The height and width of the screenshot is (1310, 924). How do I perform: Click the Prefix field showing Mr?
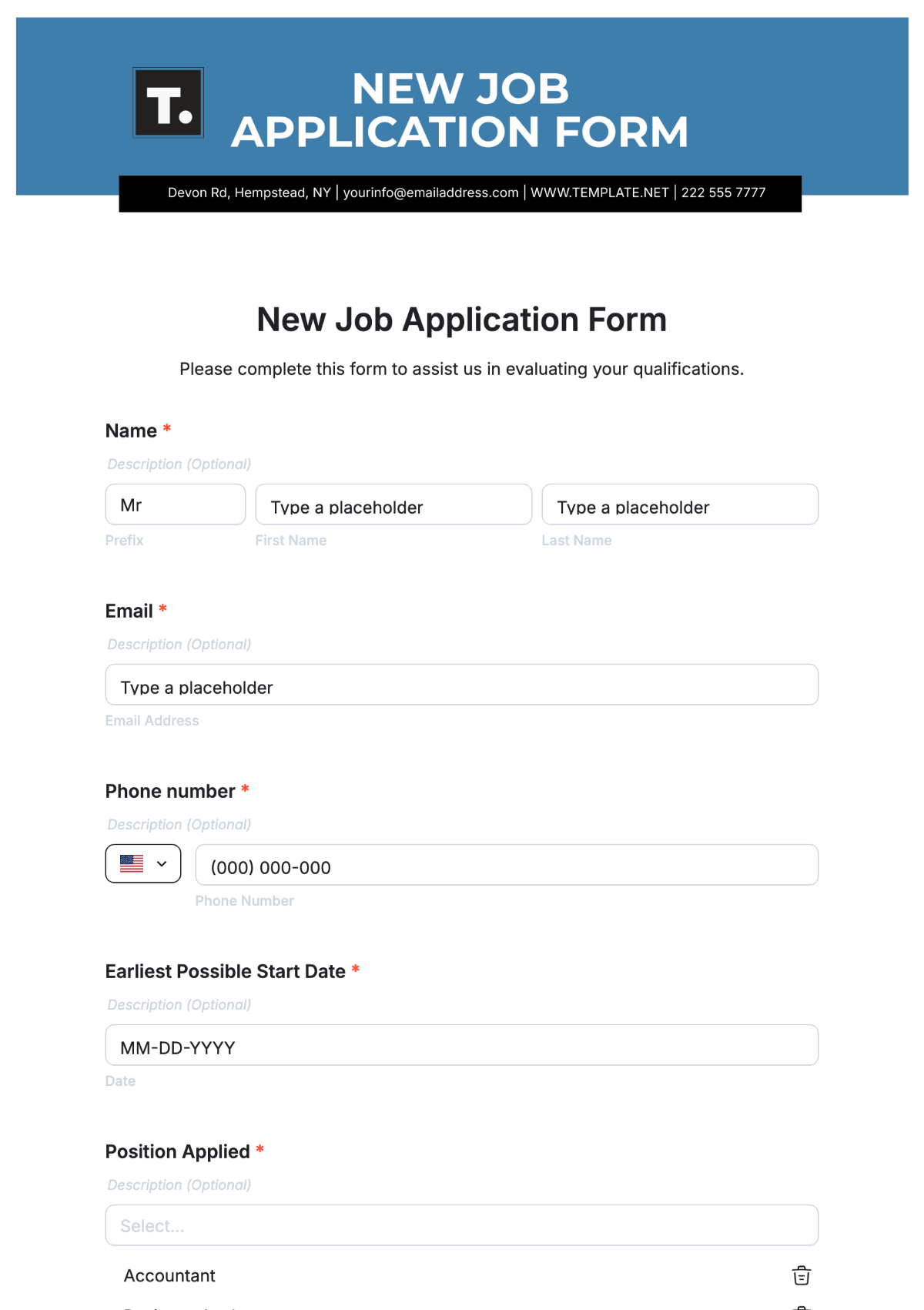click(x=175, y=505)
